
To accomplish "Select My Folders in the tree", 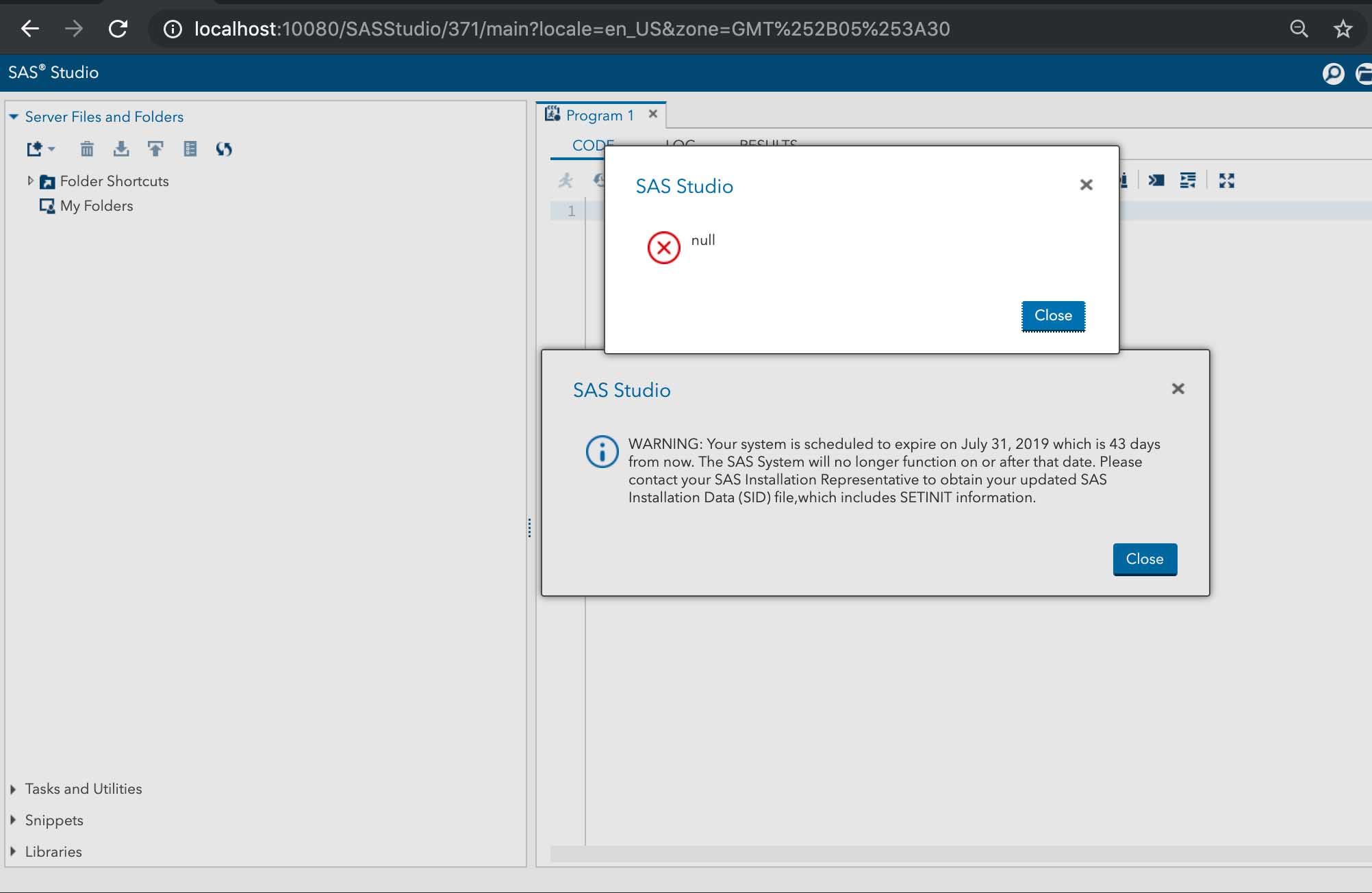I will pyautogui.click(x=96, y=206).
